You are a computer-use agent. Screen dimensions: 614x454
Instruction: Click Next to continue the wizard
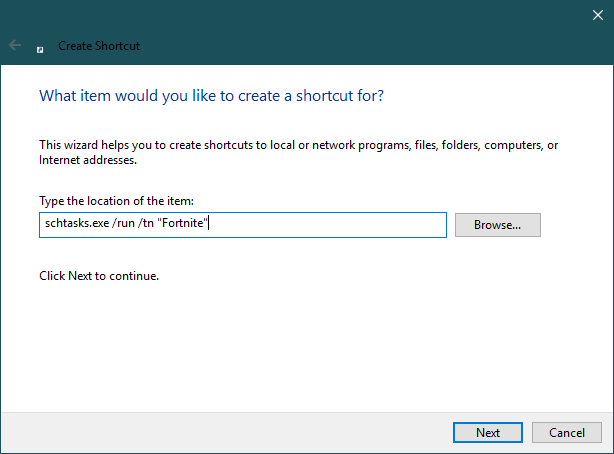point(488,432)
